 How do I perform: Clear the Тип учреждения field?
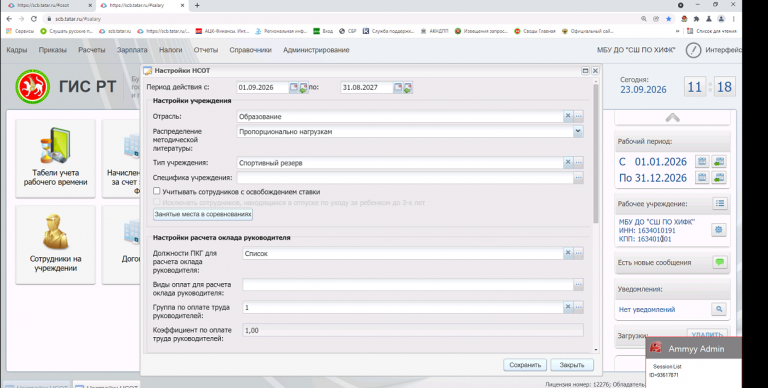(568, 162)
